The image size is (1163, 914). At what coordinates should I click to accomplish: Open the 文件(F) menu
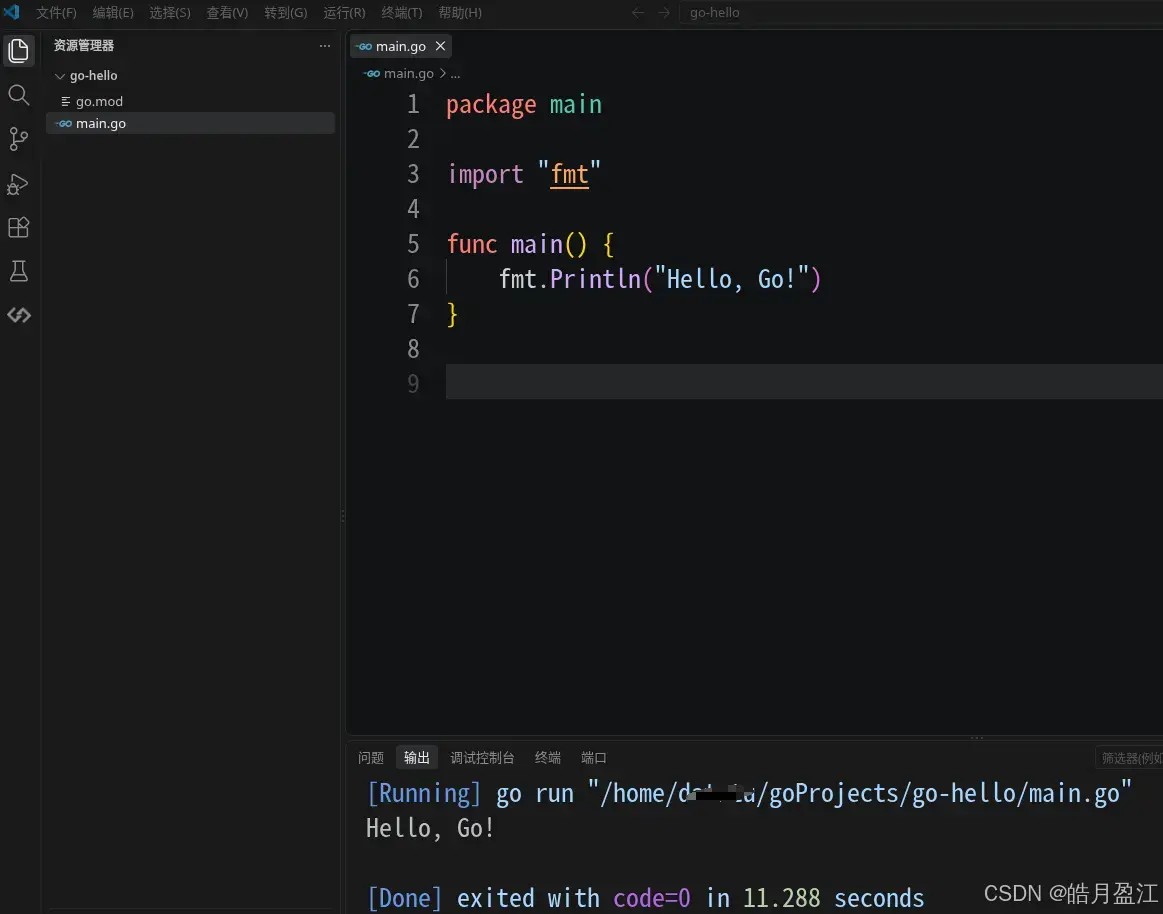coord(56,13)
